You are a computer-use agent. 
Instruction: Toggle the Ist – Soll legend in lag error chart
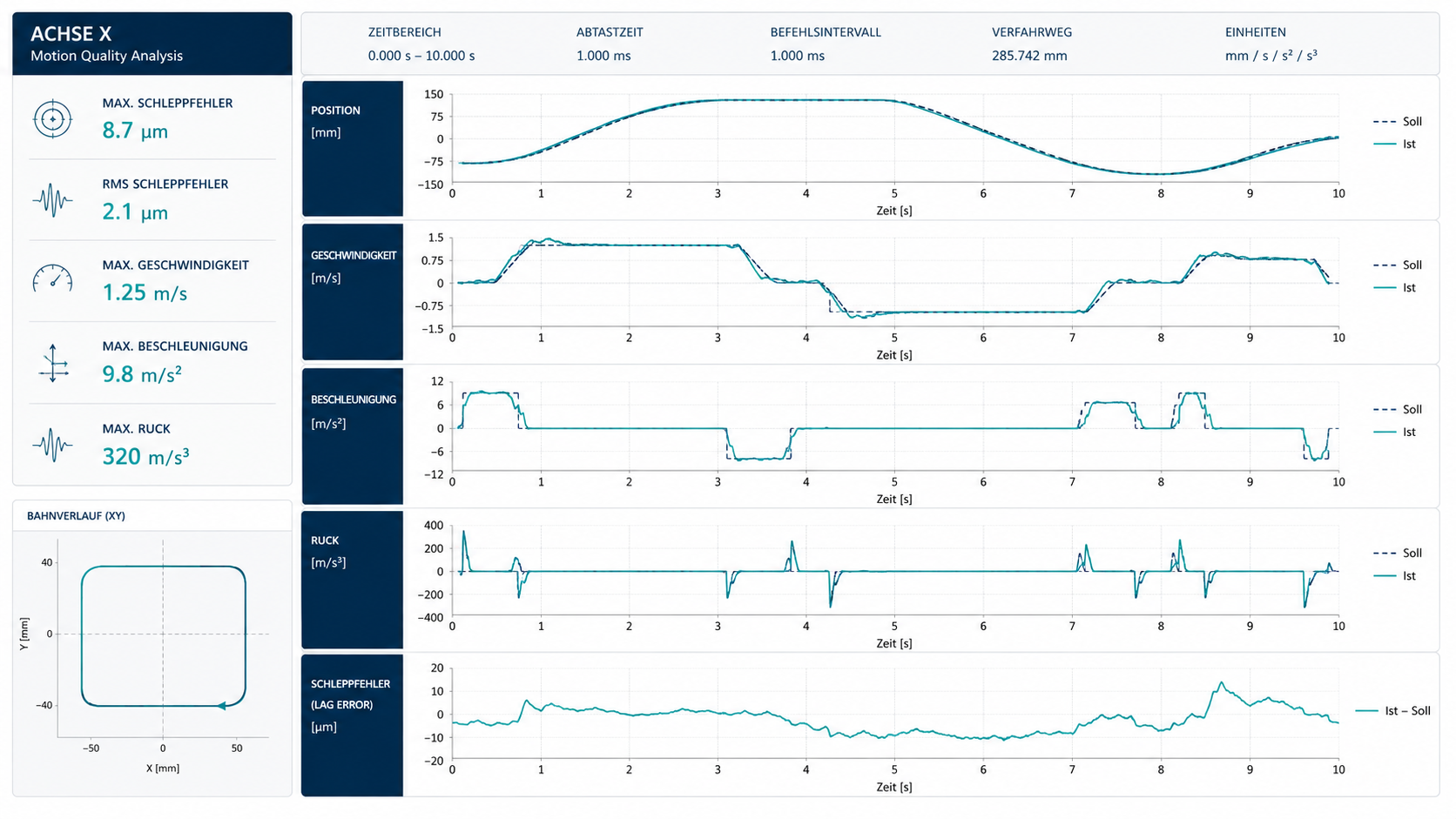[x=1393, y=711]
